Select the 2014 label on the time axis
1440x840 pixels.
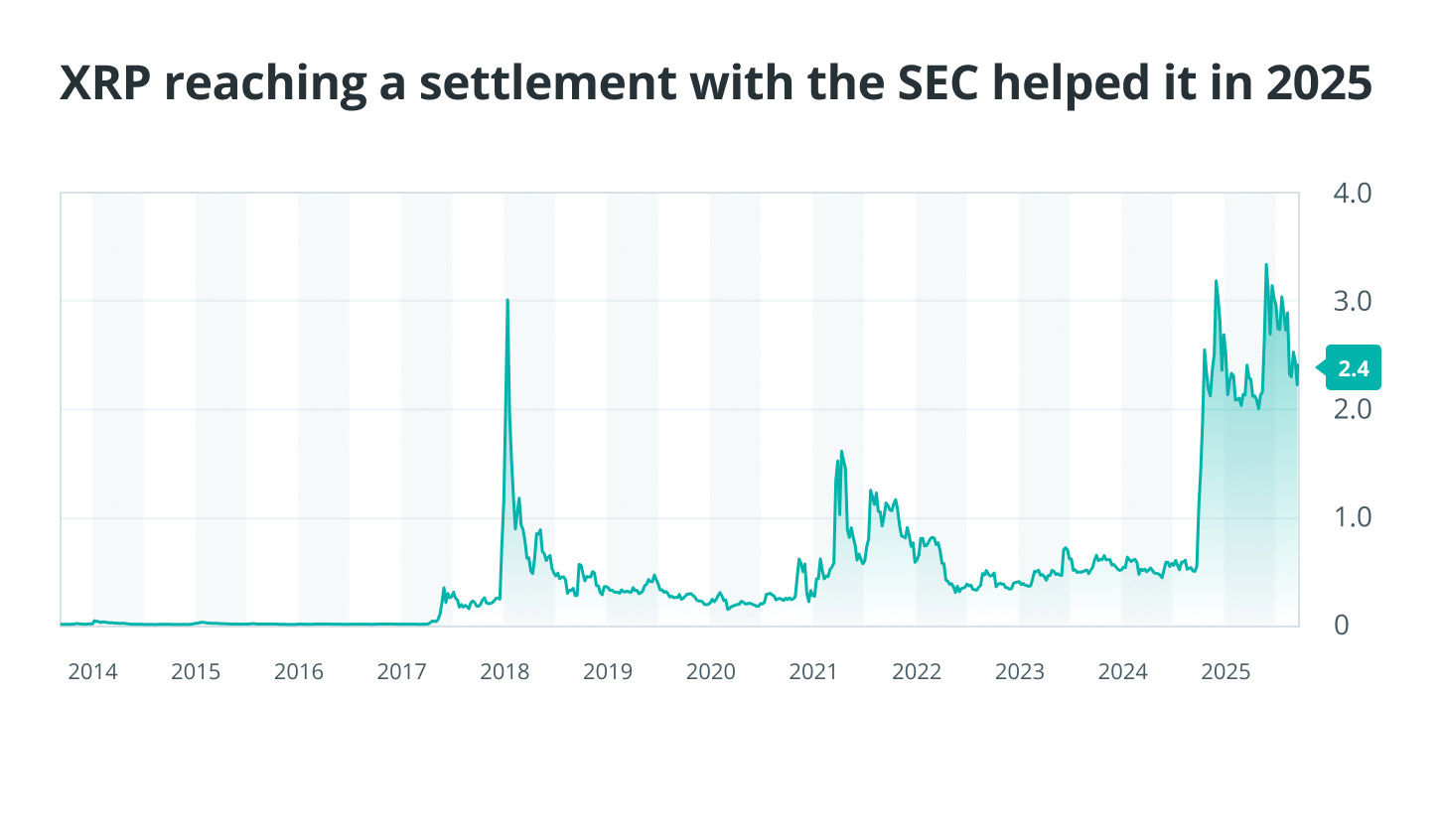[92, 672]
